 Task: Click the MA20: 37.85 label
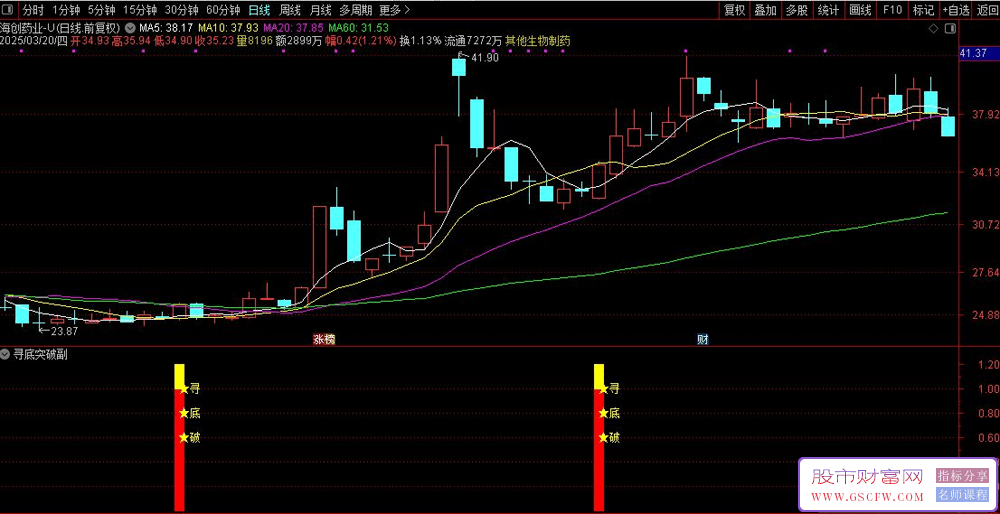click(294, 28)
